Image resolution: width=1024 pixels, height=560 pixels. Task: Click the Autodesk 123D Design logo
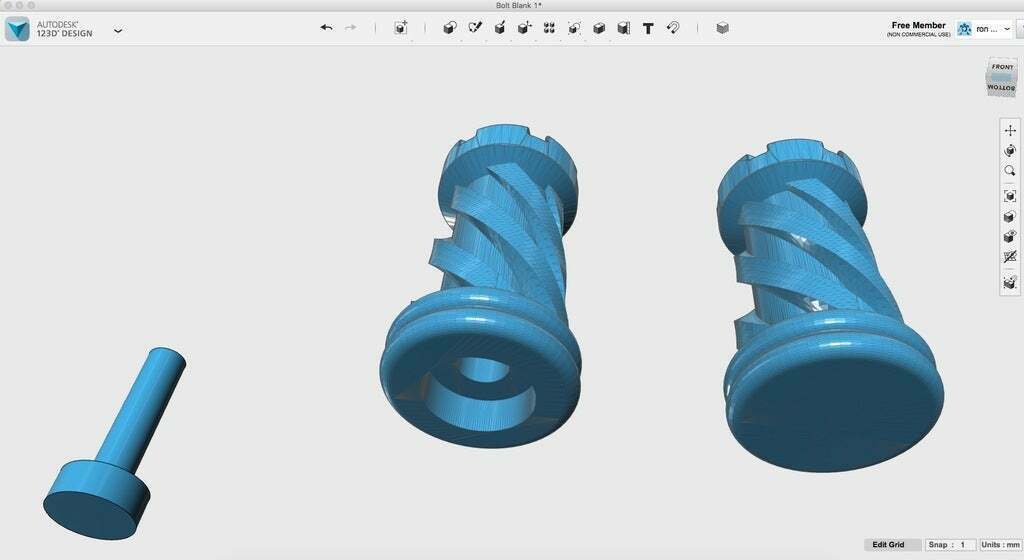[17, 29]
